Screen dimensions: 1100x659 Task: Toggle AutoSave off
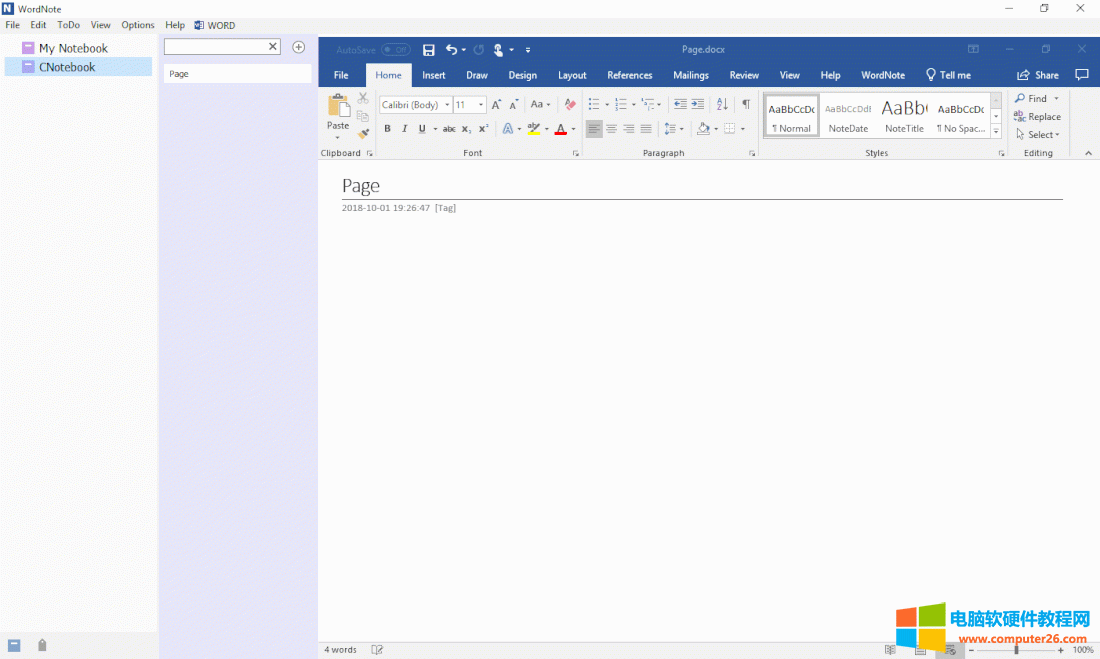click(x=396, y=49)
